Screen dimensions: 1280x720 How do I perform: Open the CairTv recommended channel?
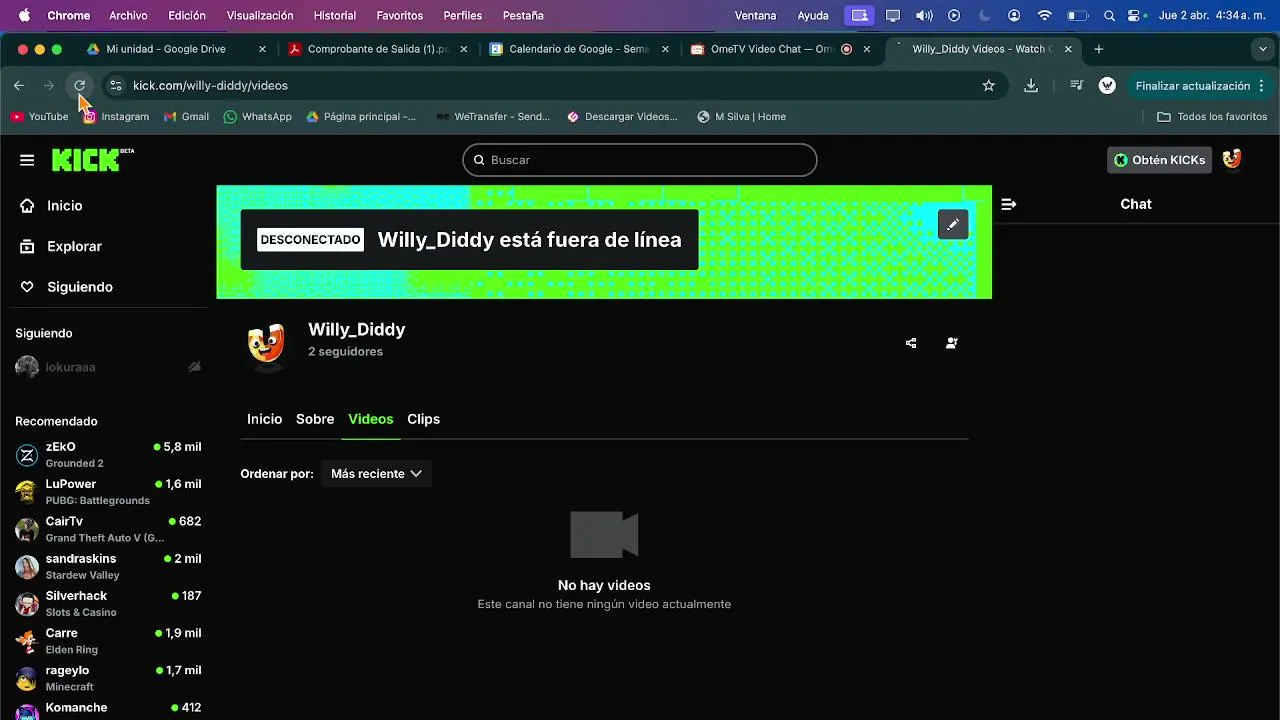pyautogui.click(x=108, y=529)
